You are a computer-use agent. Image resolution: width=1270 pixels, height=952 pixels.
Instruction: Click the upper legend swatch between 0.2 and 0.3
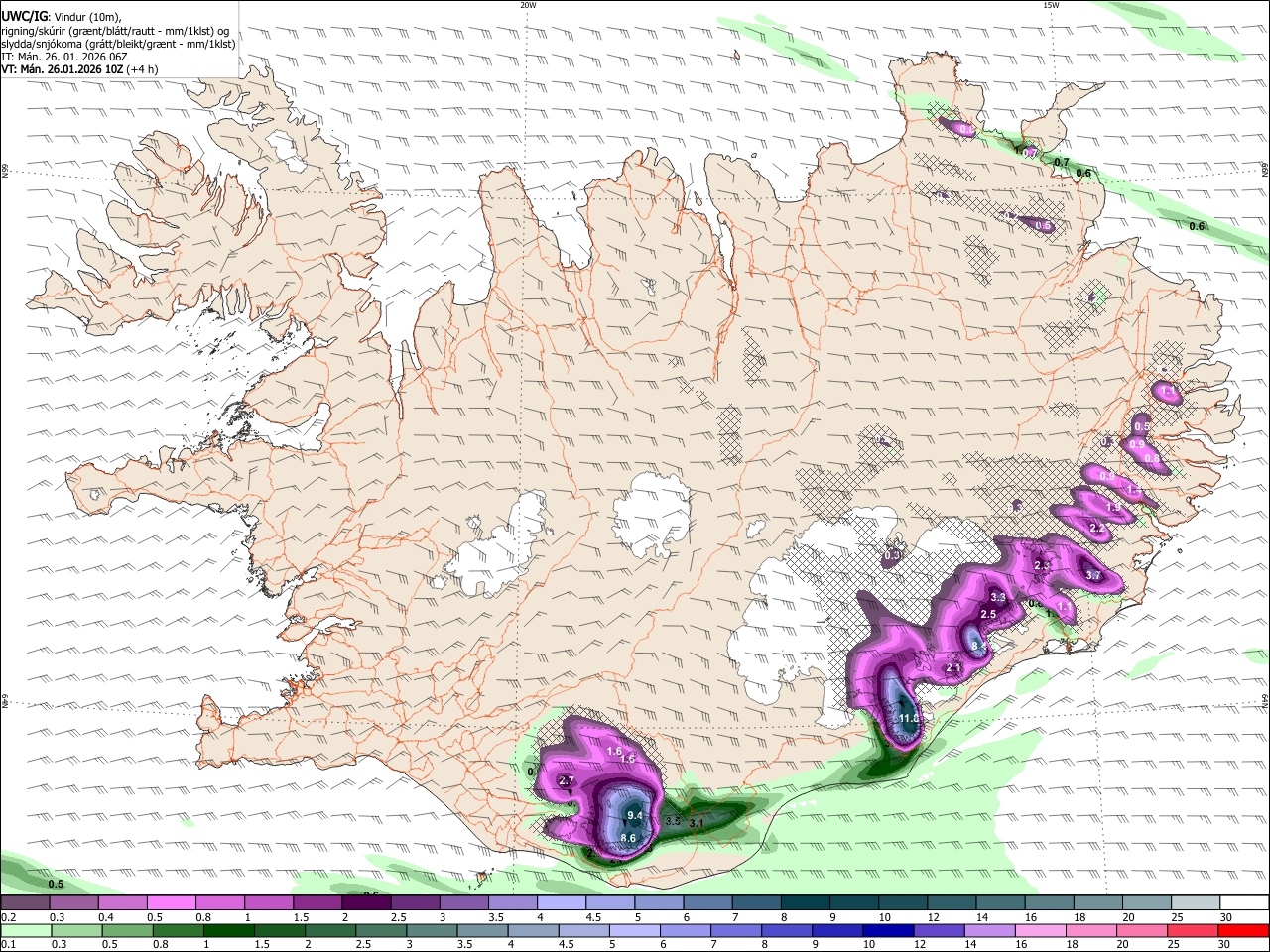coord(25,903)
